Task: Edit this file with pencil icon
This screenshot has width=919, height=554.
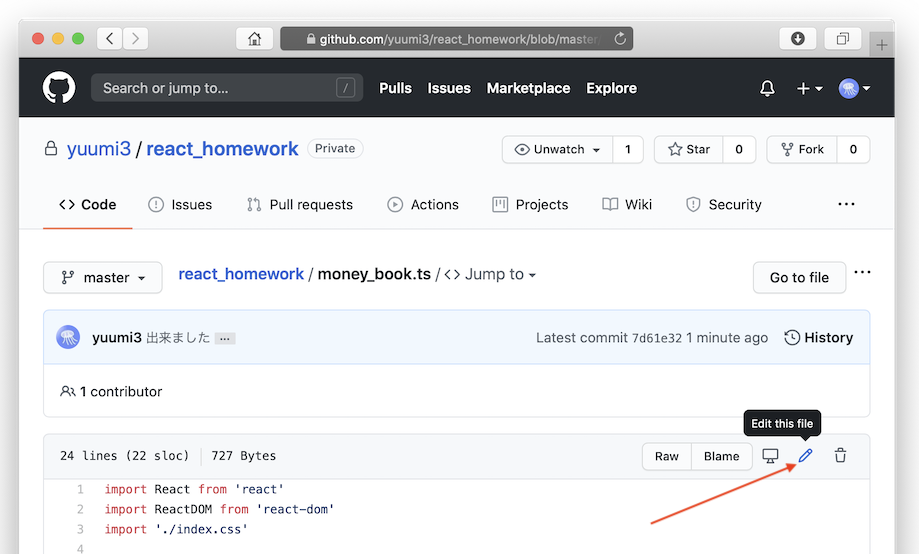Action: tap(805, 456)
